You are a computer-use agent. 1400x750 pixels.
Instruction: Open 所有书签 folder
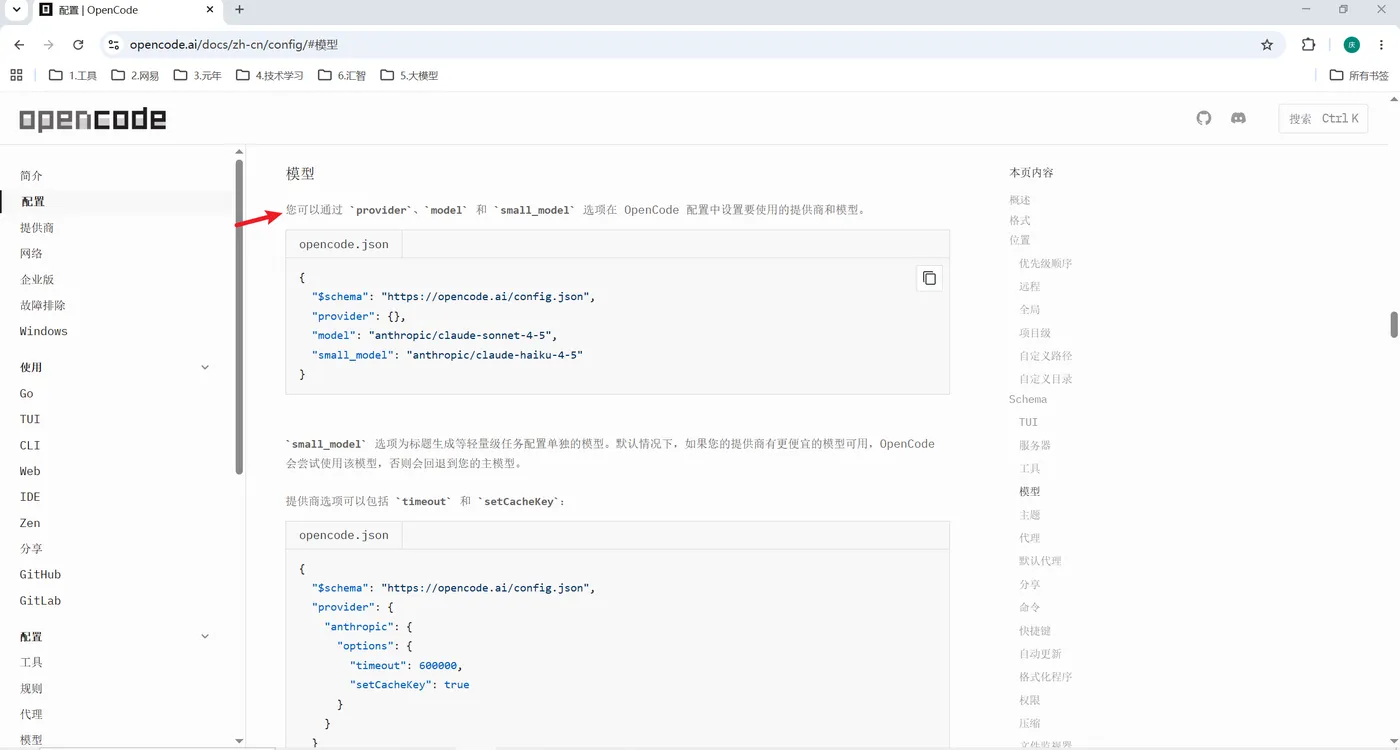coord(1359,75)
